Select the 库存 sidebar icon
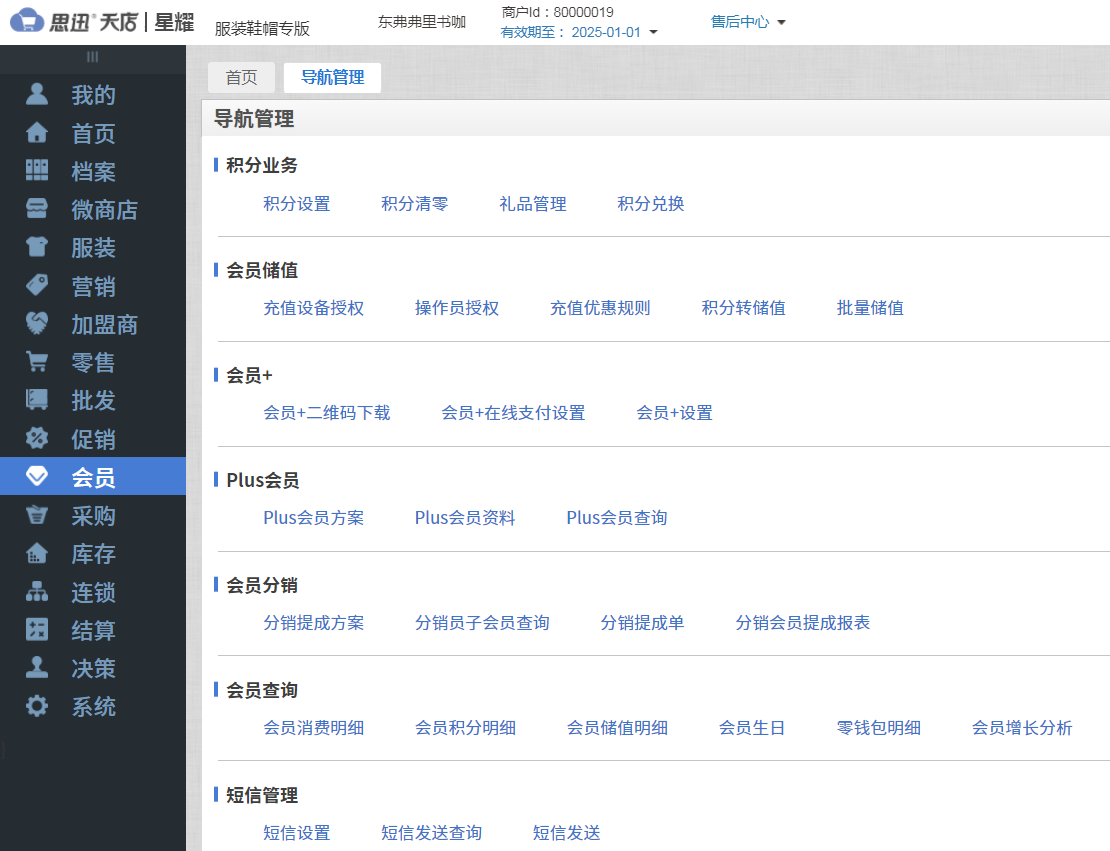Viewport: 1110px width, 851px height. click(x=92, y=553)
